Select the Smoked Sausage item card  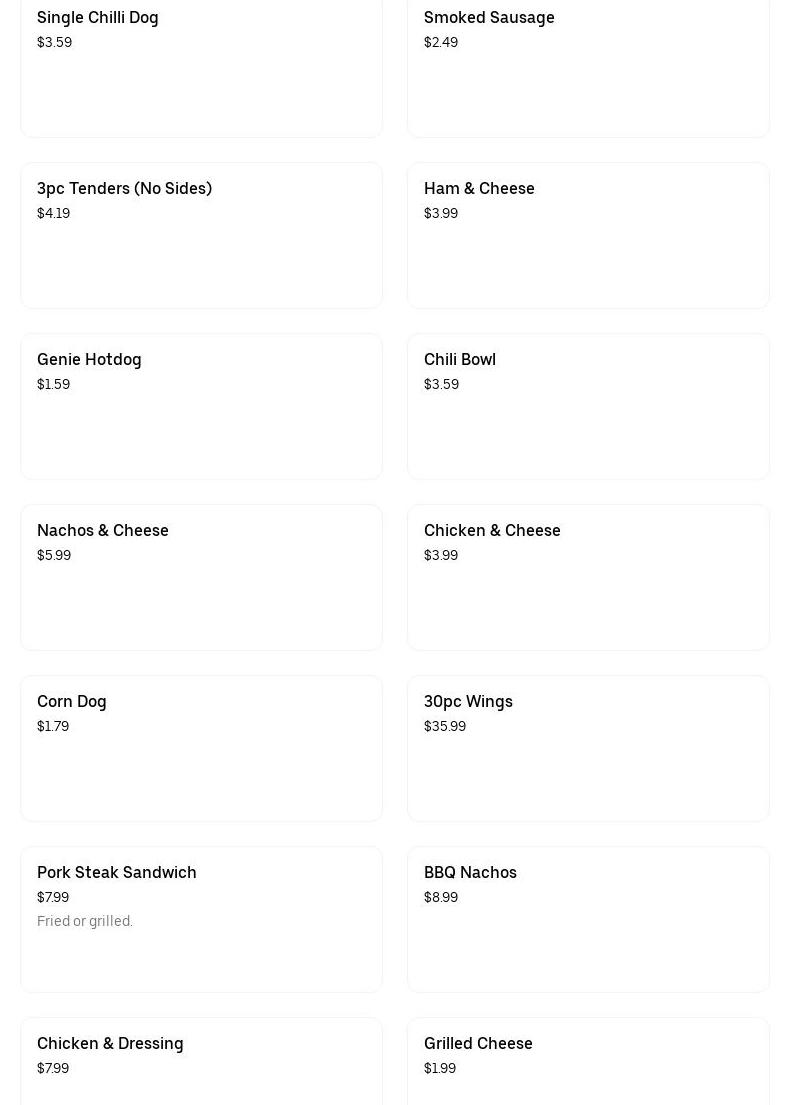point(587,70)
